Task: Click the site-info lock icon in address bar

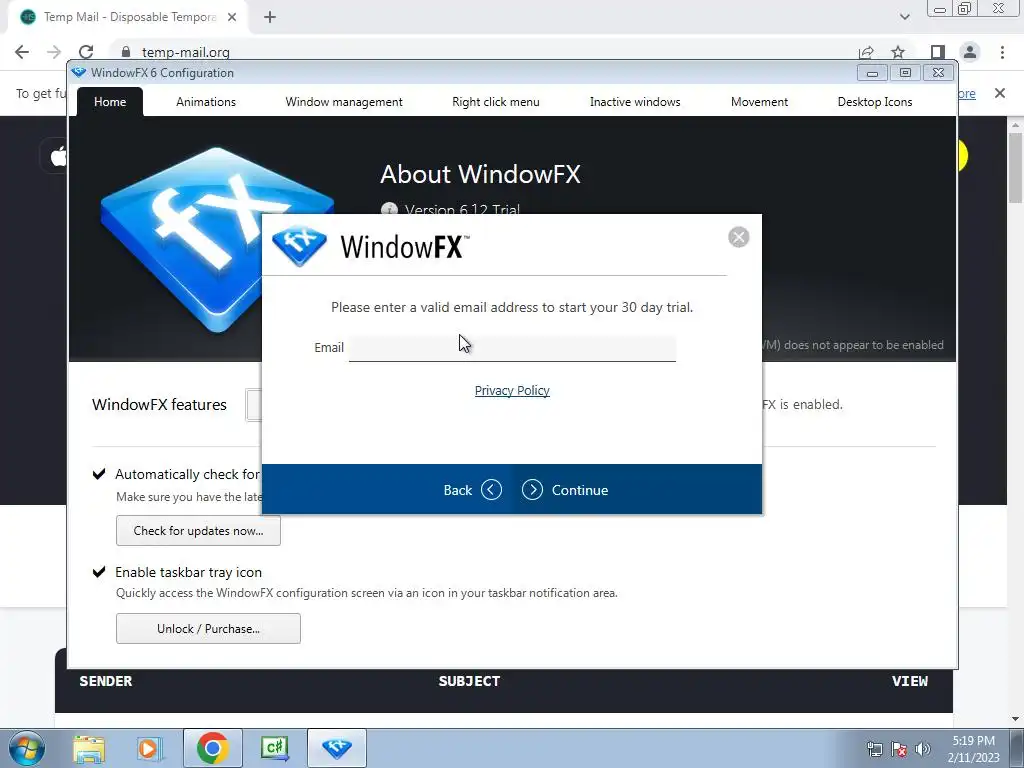Action: pos(126,52)
